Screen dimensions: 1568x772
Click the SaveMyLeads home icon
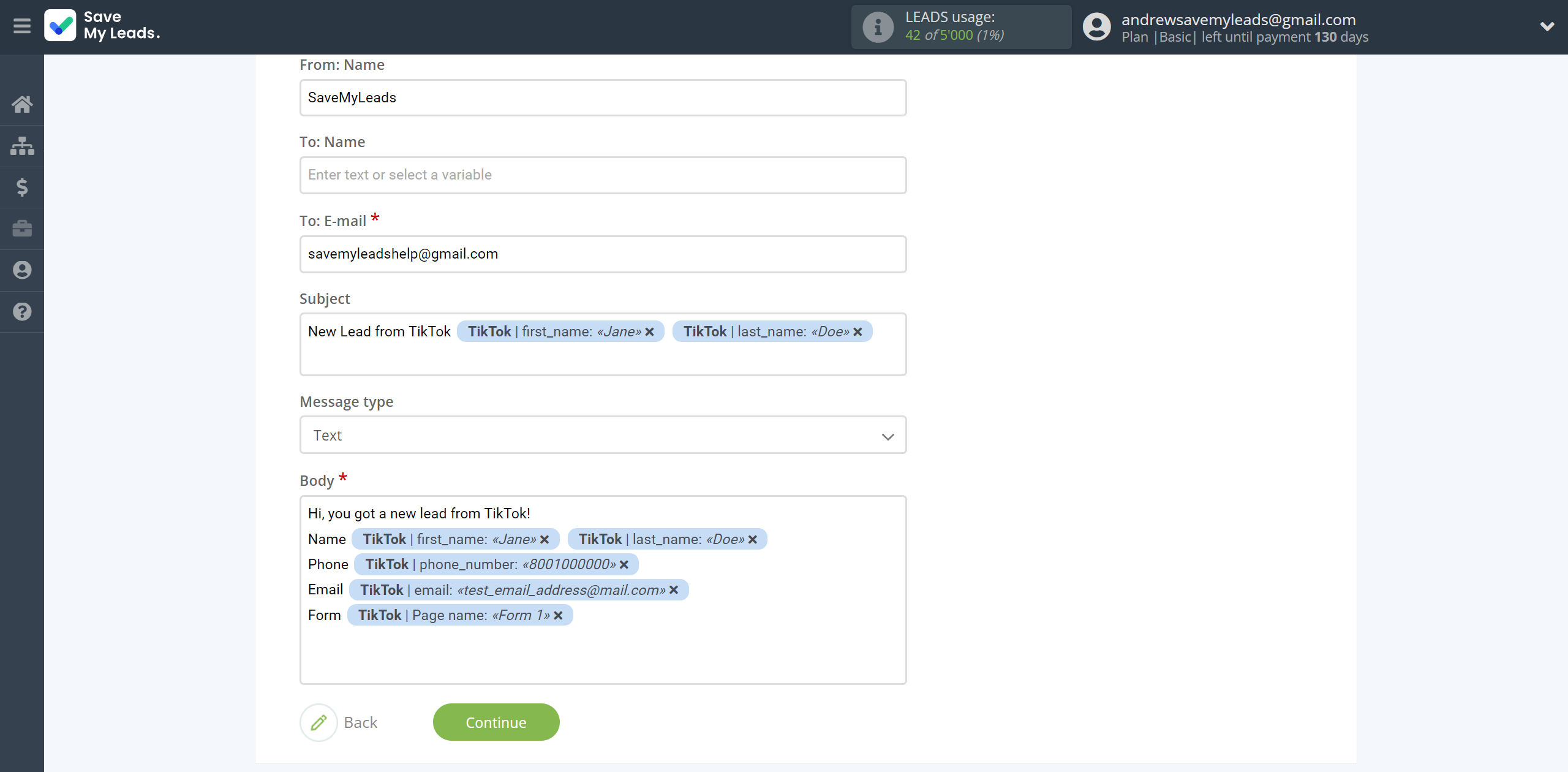(x=22, y=103)
